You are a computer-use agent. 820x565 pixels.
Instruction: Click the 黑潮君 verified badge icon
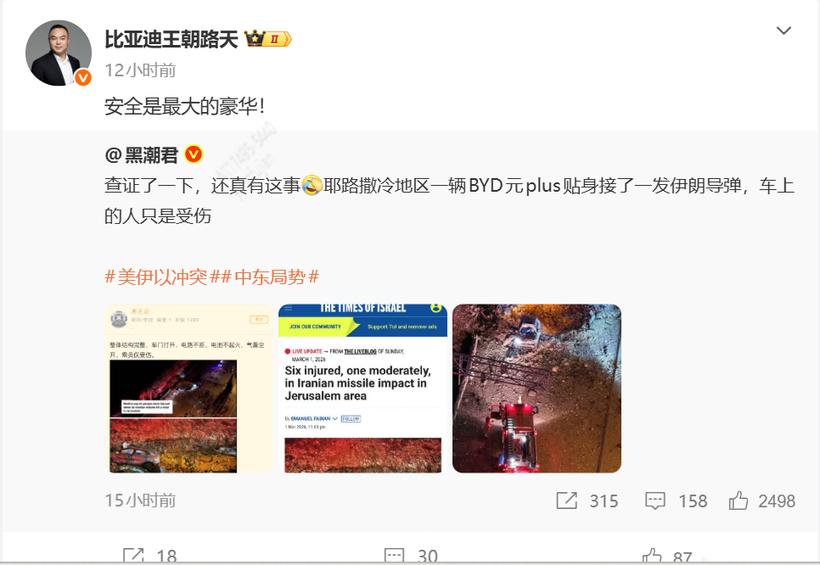[193, 154]
